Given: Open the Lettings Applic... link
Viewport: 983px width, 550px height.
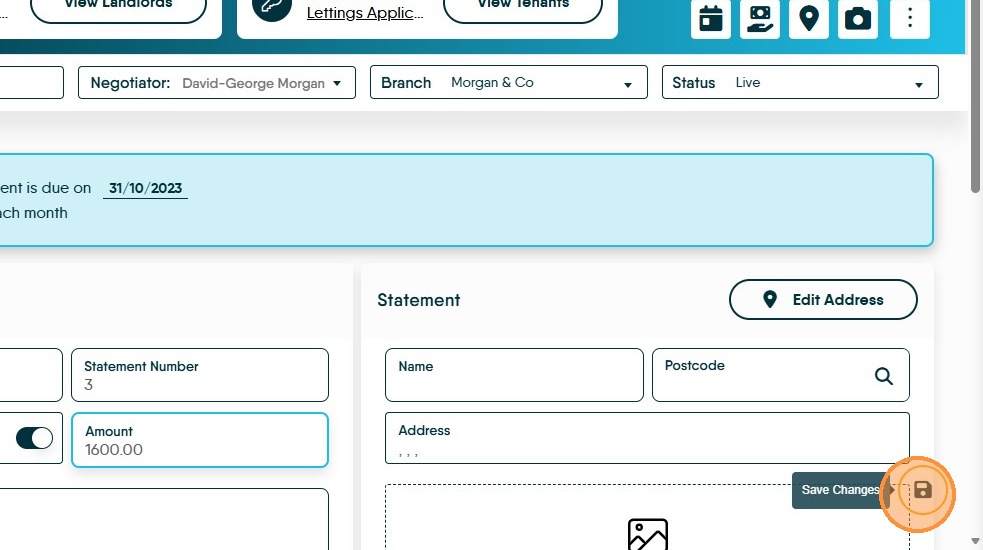Looking at the screenshot, I should click(365, 13).
